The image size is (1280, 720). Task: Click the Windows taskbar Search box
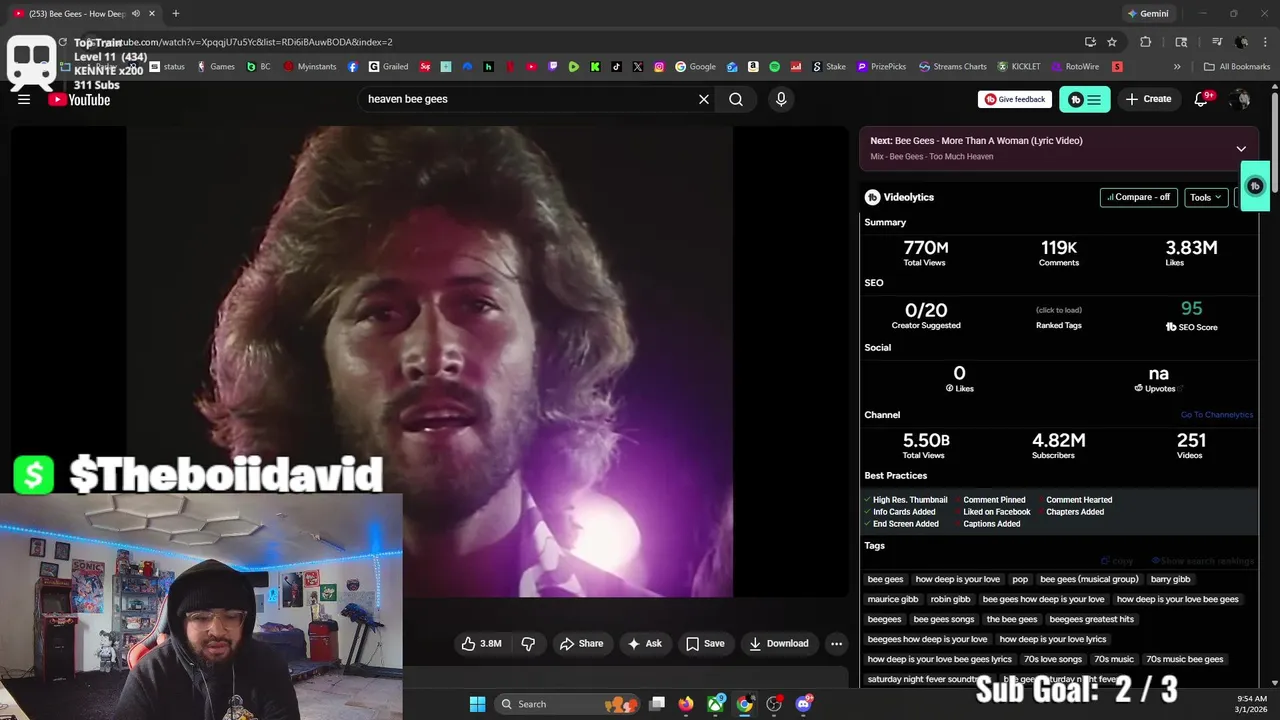[567, 704]
